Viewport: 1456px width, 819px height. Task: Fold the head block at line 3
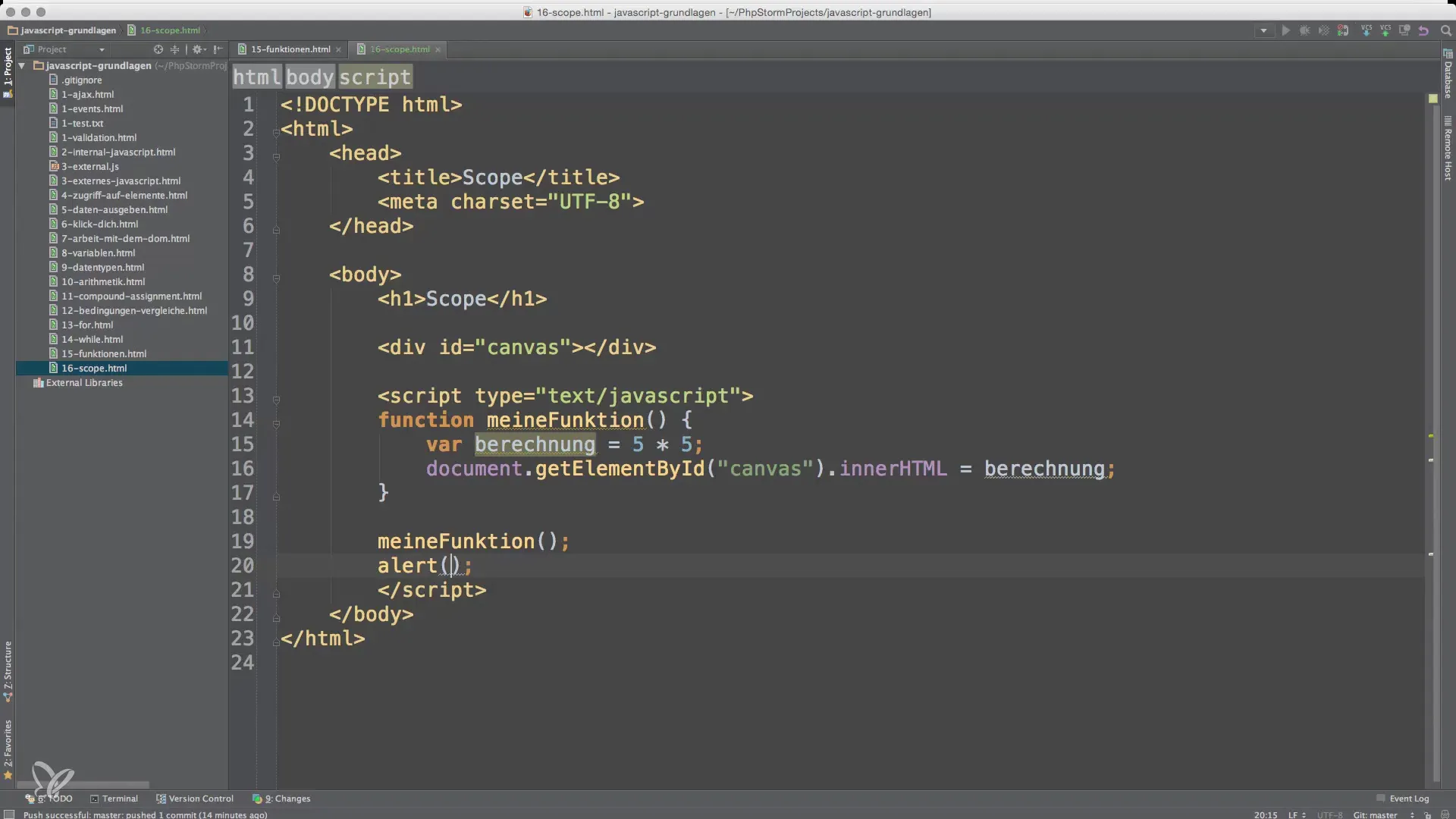coord(276,157)
